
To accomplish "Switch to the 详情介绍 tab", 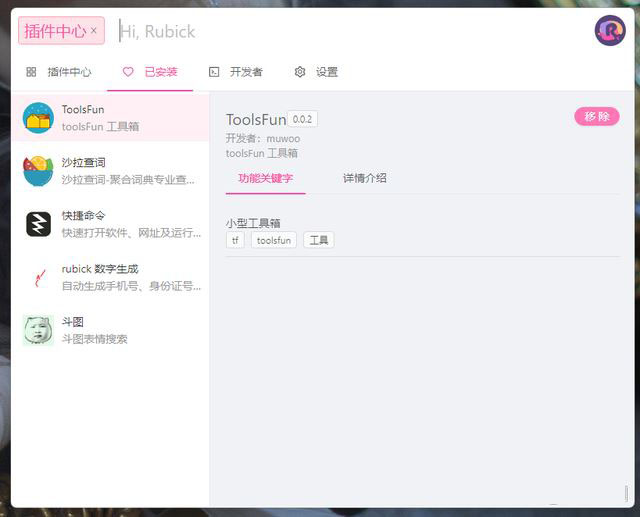I will coord(364,178).
